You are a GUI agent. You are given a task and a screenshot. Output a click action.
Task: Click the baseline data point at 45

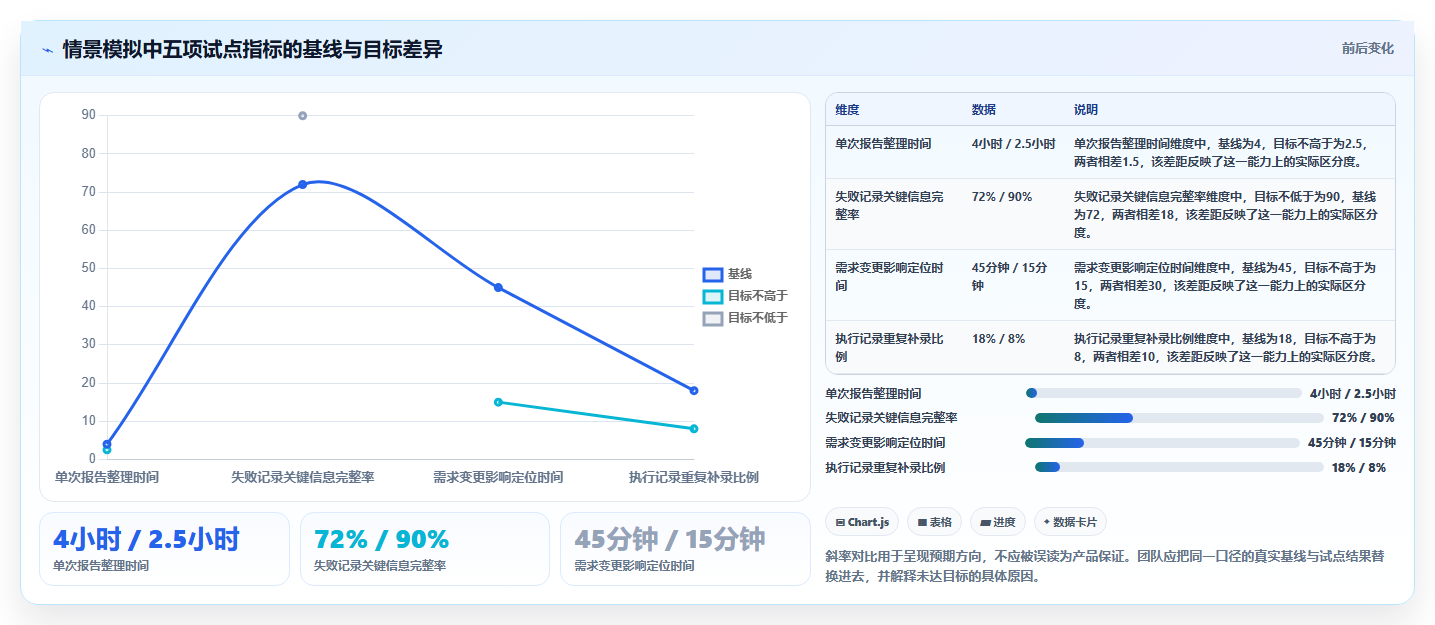[498, 288]
